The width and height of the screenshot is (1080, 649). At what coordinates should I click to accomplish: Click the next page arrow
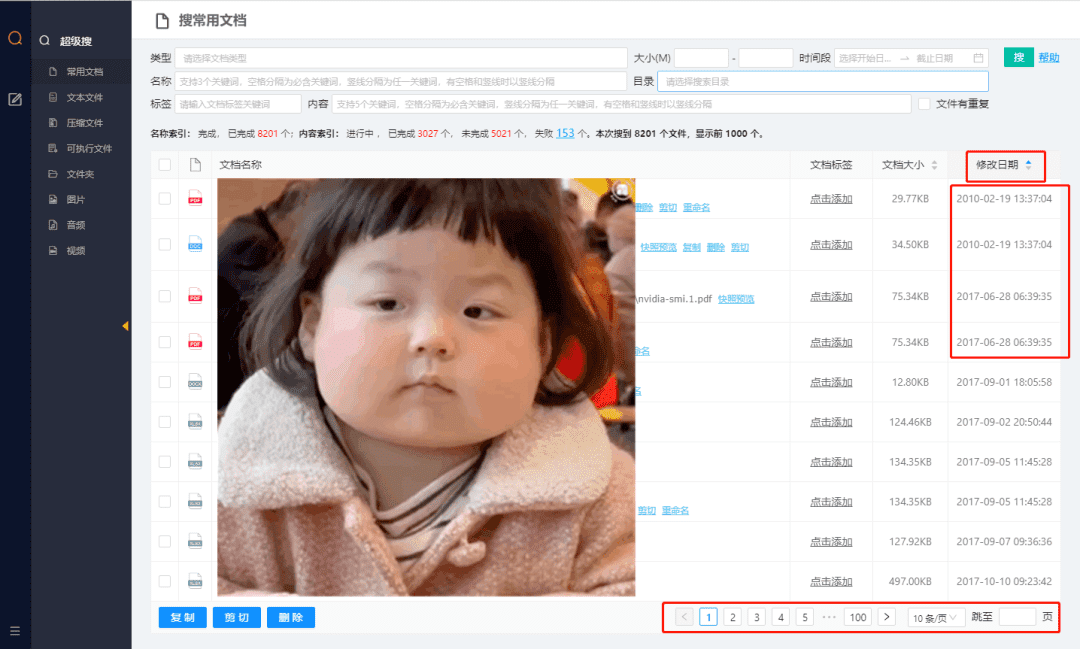(x=887, y=617)
